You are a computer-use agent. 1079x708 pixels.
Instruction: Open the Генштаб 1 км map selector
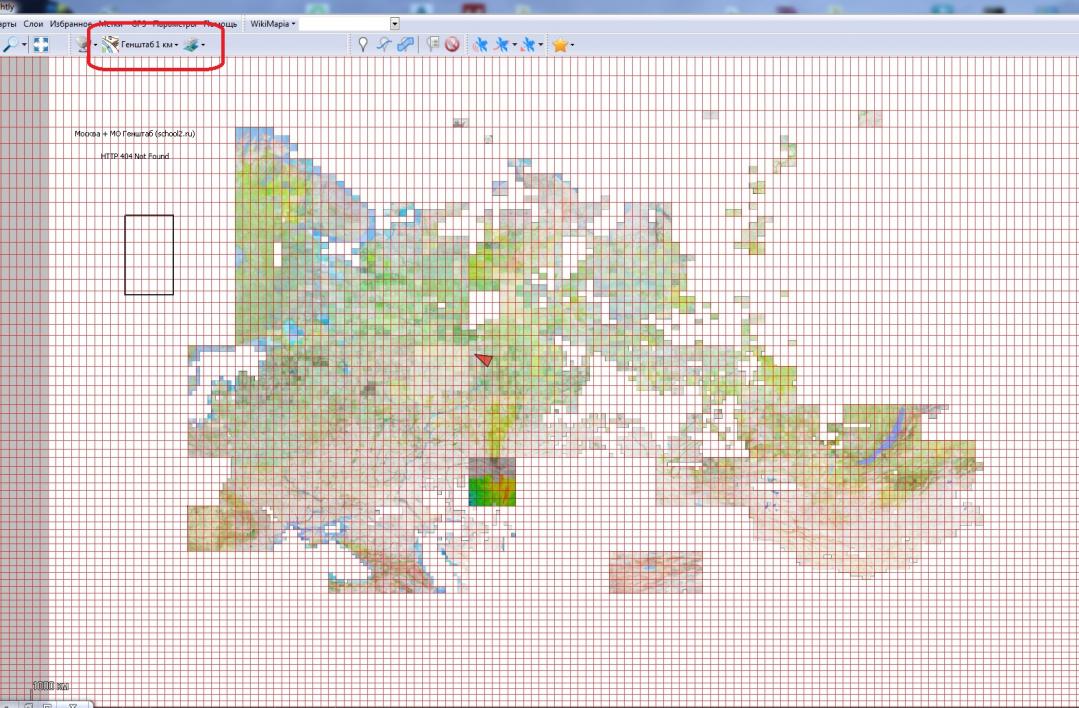(139, 45)
